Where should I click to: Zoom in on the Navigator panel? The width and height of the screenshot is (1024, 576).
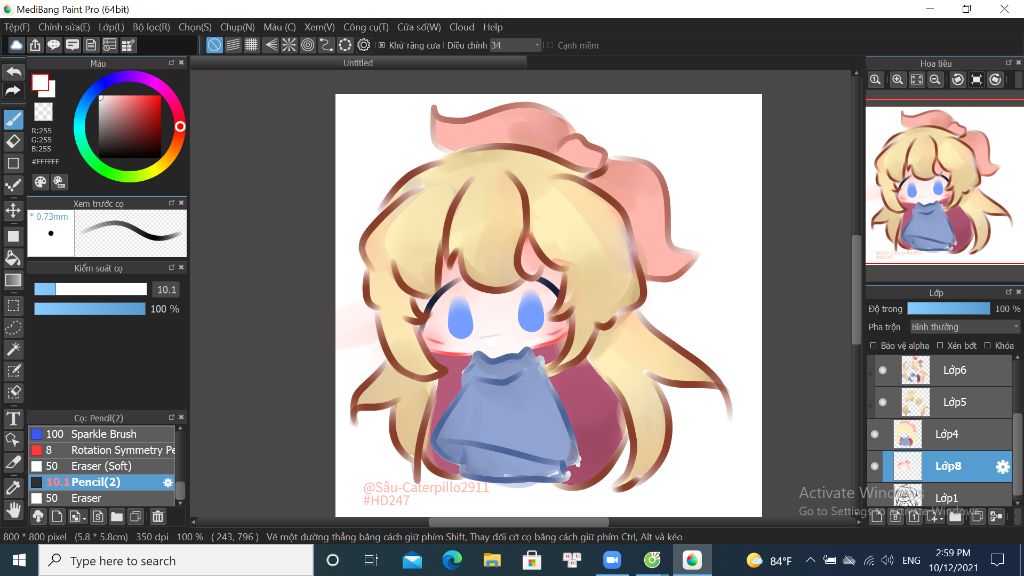click(x=898, y=80)
